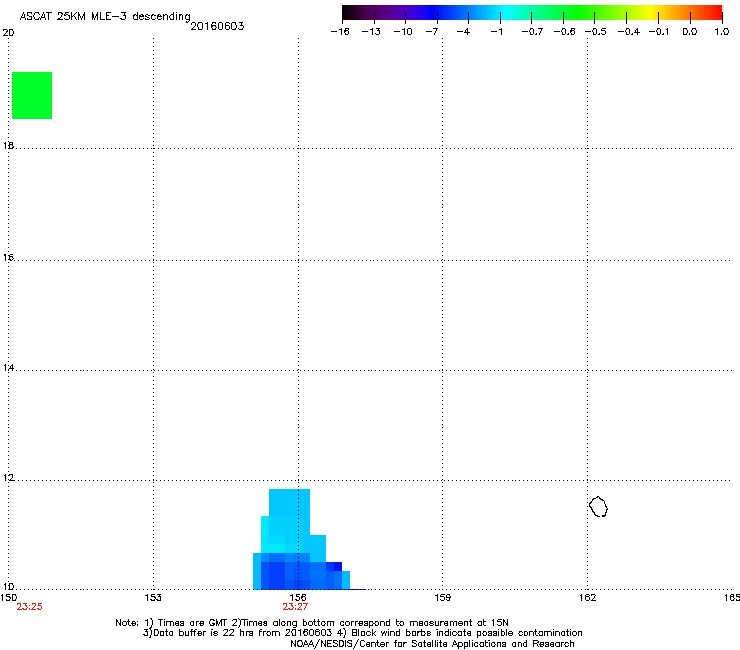Click the red time stamp 23:25
The image size is (740, 650).
tap(29, 607)
